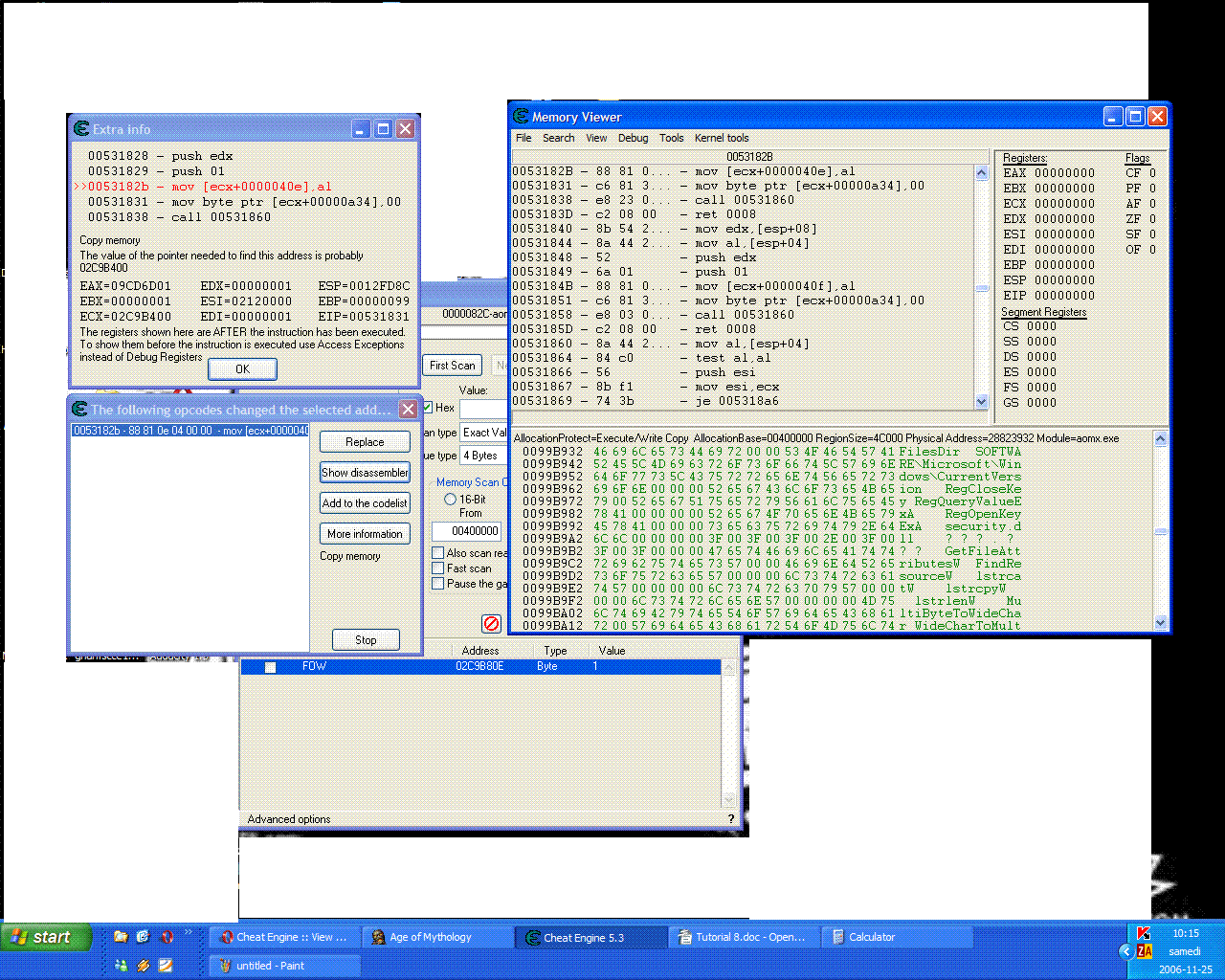Click the Show disassembler button
Viewport: 1225px width, 980px height.
[x=365, y=473]
